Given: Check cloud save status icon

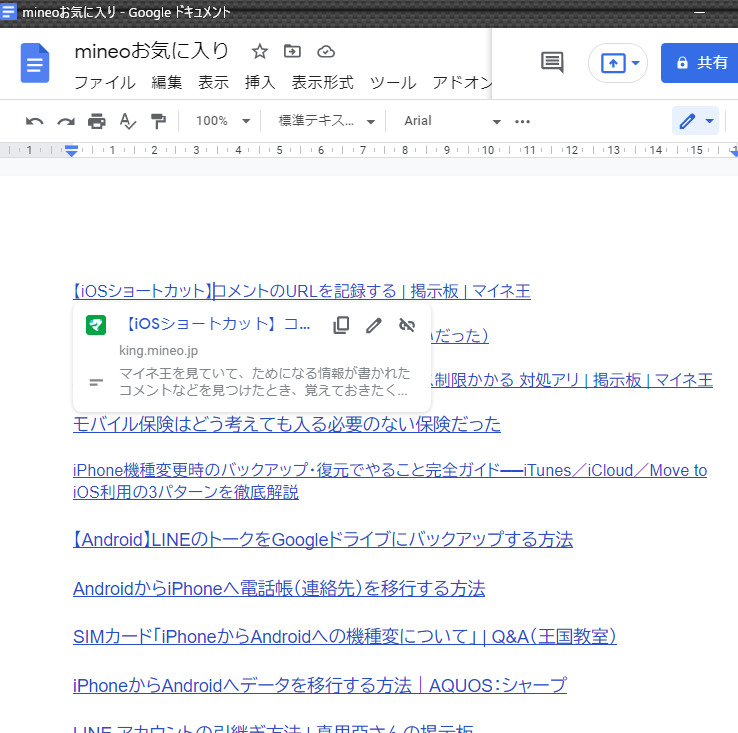Looking at the screenshot, I should coord(325,52).
